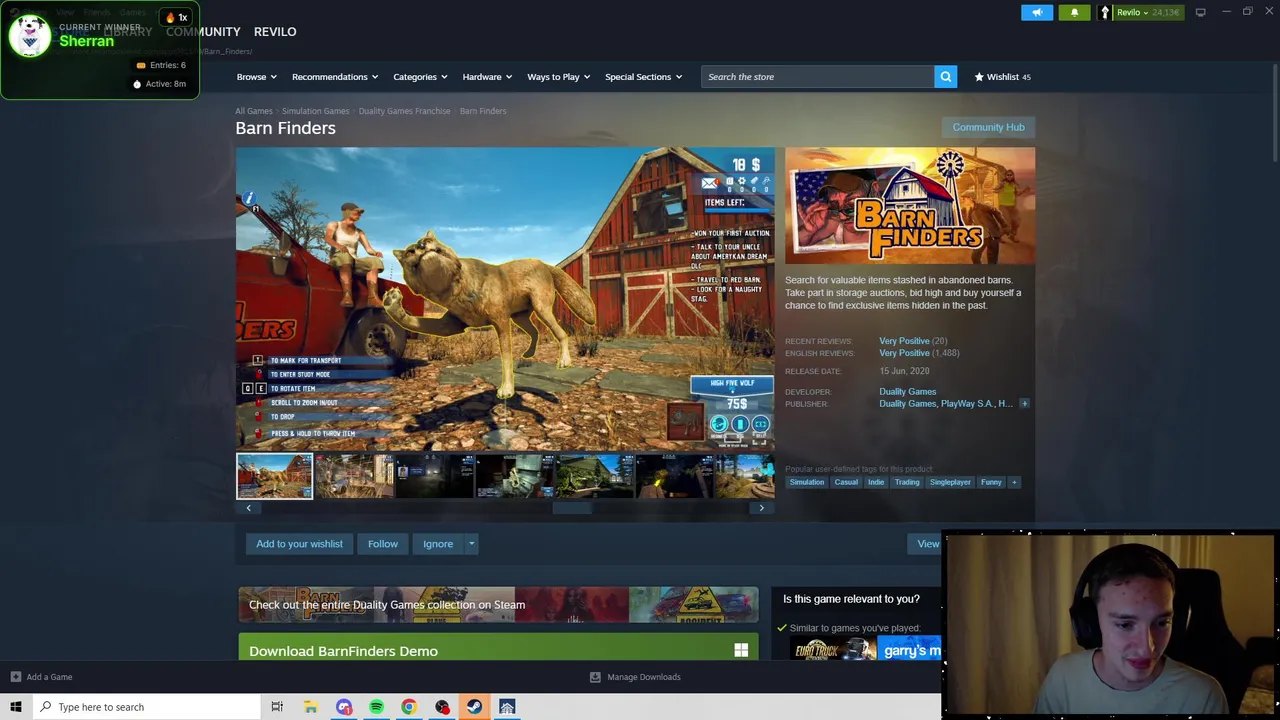The height and width of the screenshot is (720, 1280).
Task: Open the Wishlist with 45 items
Action: click(x=1002, y=77)
